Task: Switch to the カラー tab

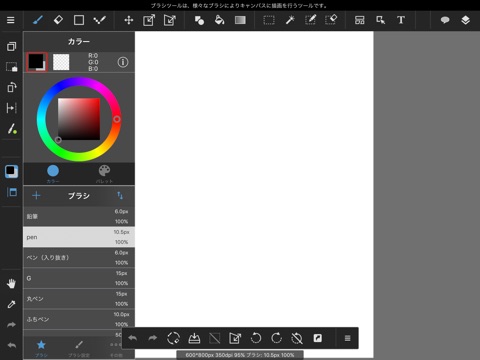Action: coord(53,174)
